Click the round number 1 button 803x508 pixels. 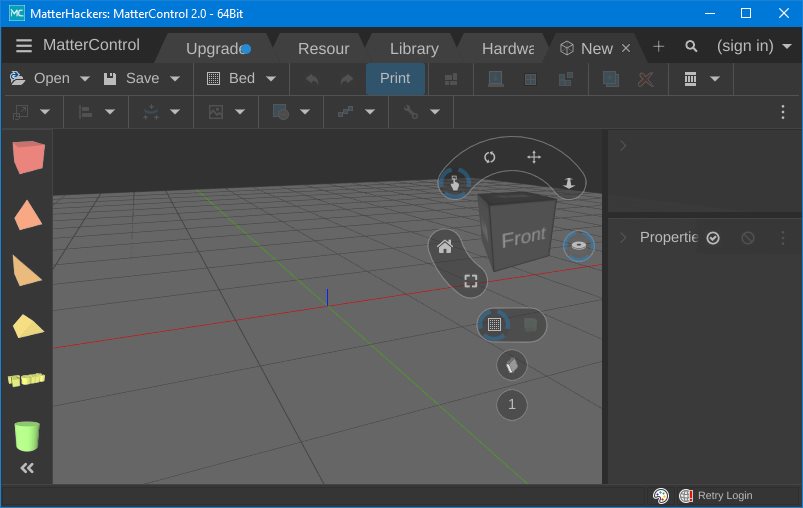(x=512, y=405)
